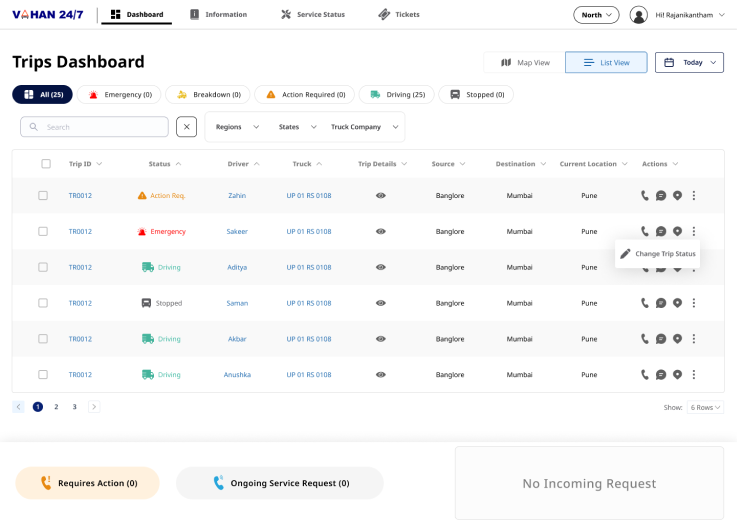Open the North region dropdown
737x524 pixels.
point(597,15)
